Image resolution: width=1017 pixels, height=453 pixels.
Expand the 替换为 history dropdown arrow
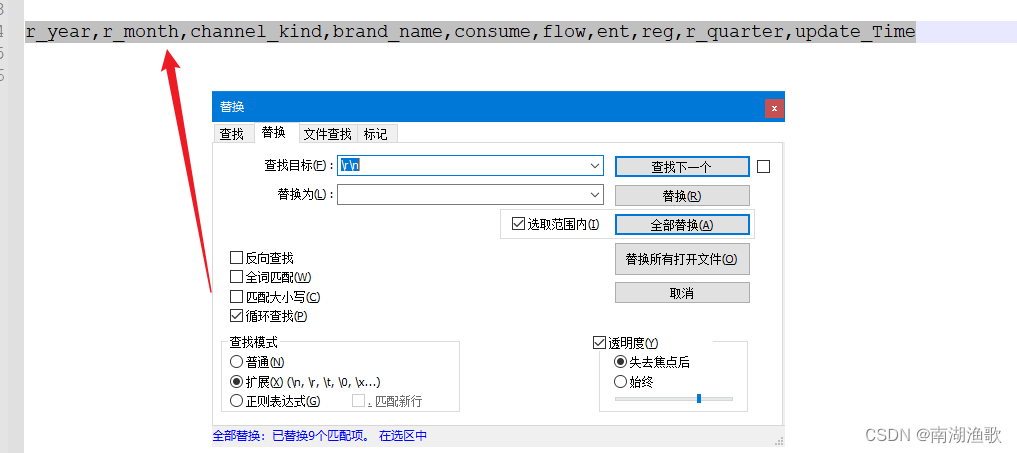pos(595,195)
